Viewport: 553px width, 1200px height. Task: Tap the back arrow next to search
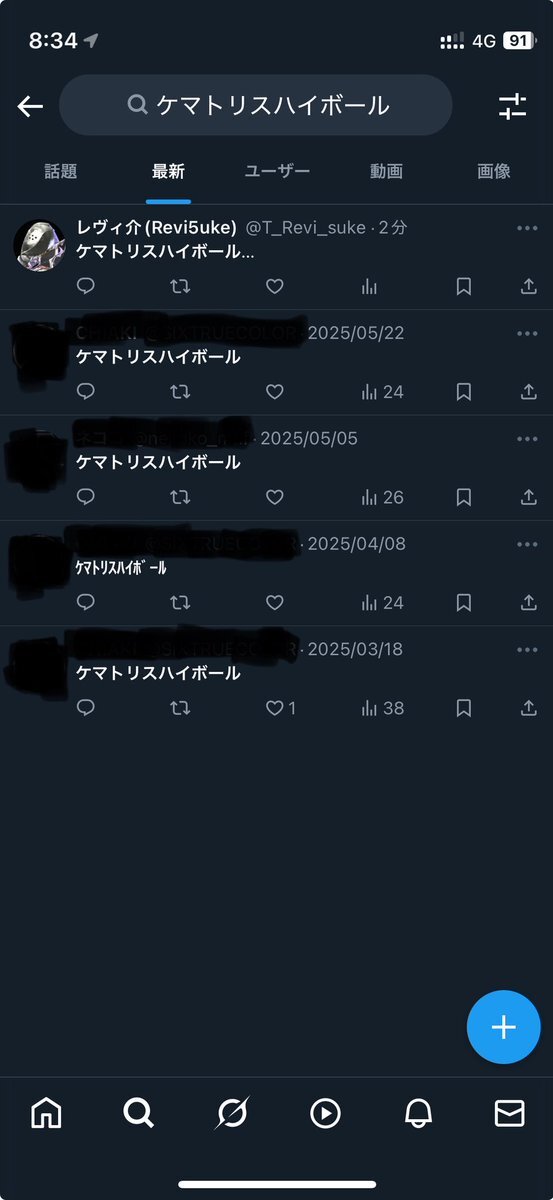pos(30,106)
